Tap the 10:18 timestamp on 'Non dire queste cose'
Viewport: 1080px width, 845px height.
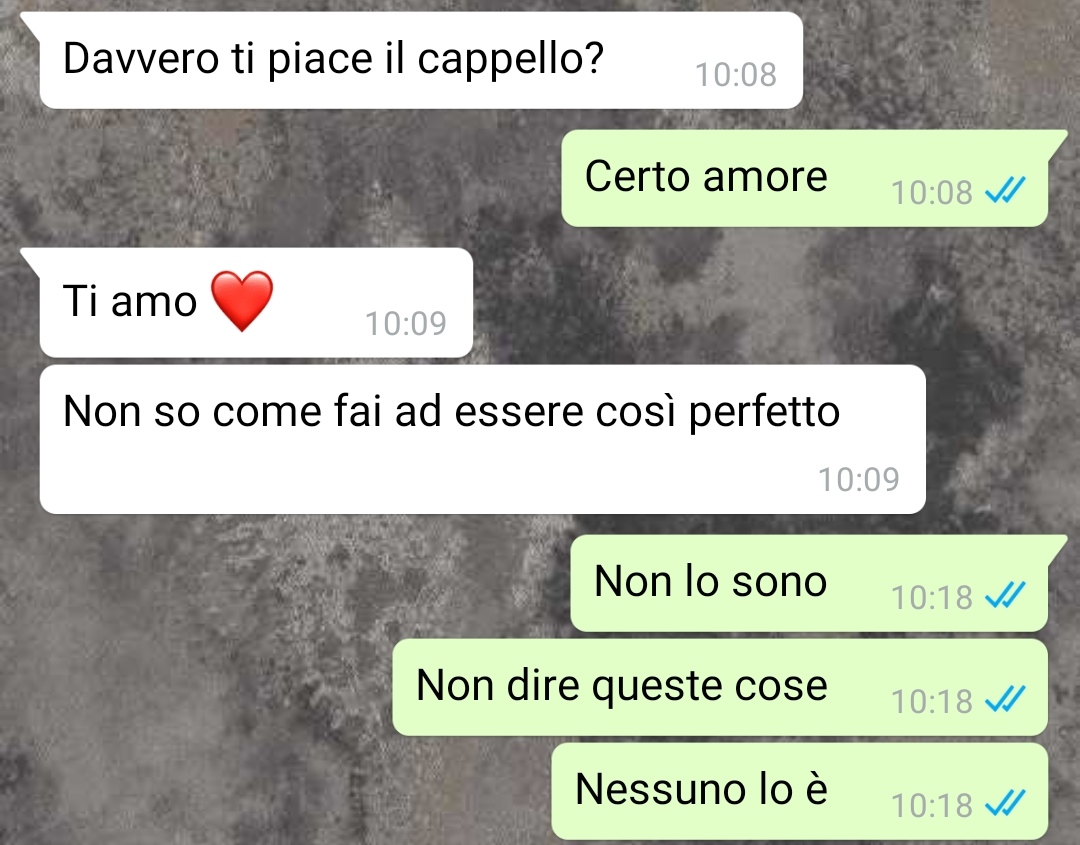tap(931, 701)
